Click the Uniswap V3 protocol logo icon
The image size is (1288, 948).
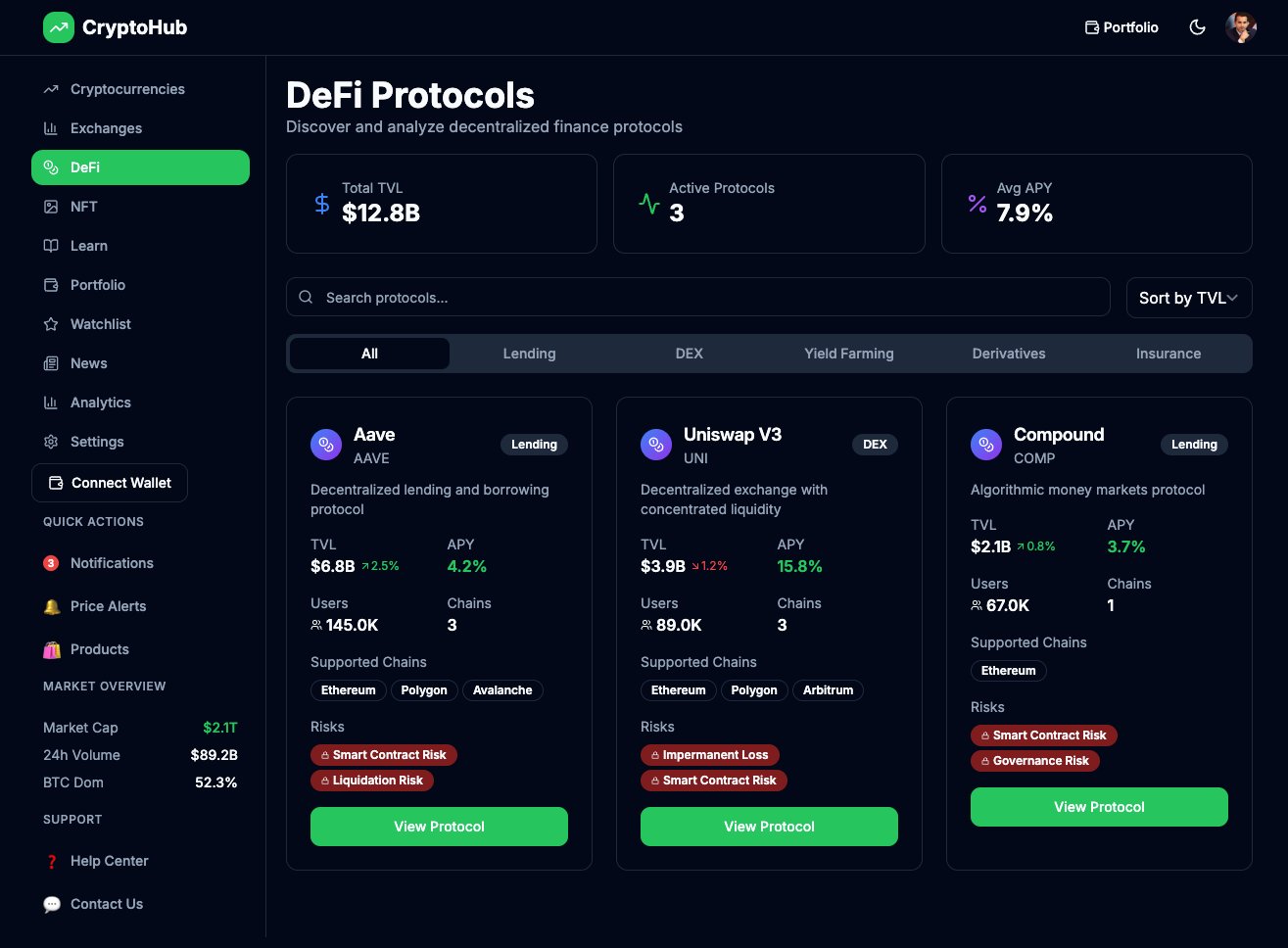click(x=656, y=445)
